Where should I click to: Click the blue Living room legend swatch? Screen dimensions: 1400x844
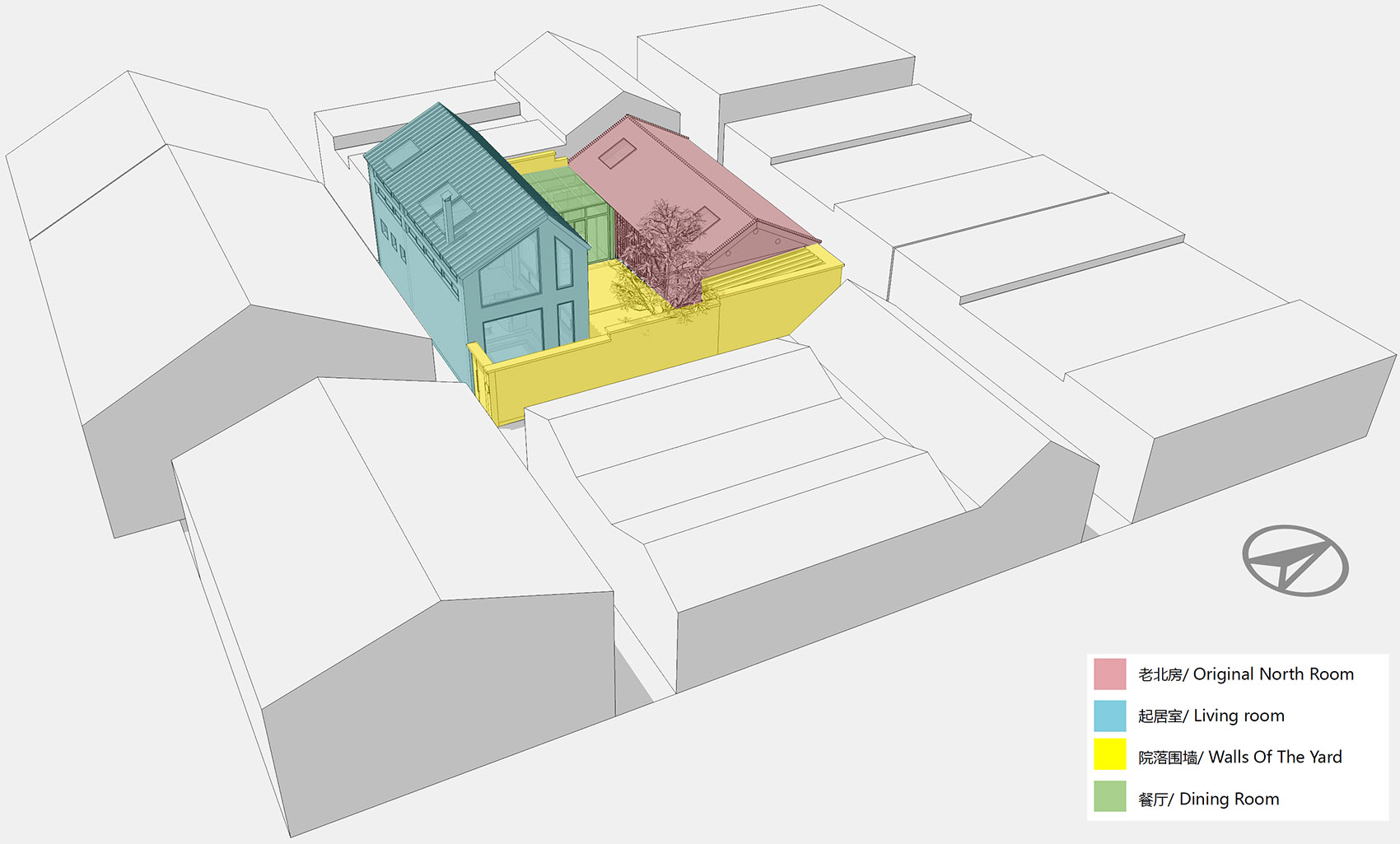tap(1109, 716)
